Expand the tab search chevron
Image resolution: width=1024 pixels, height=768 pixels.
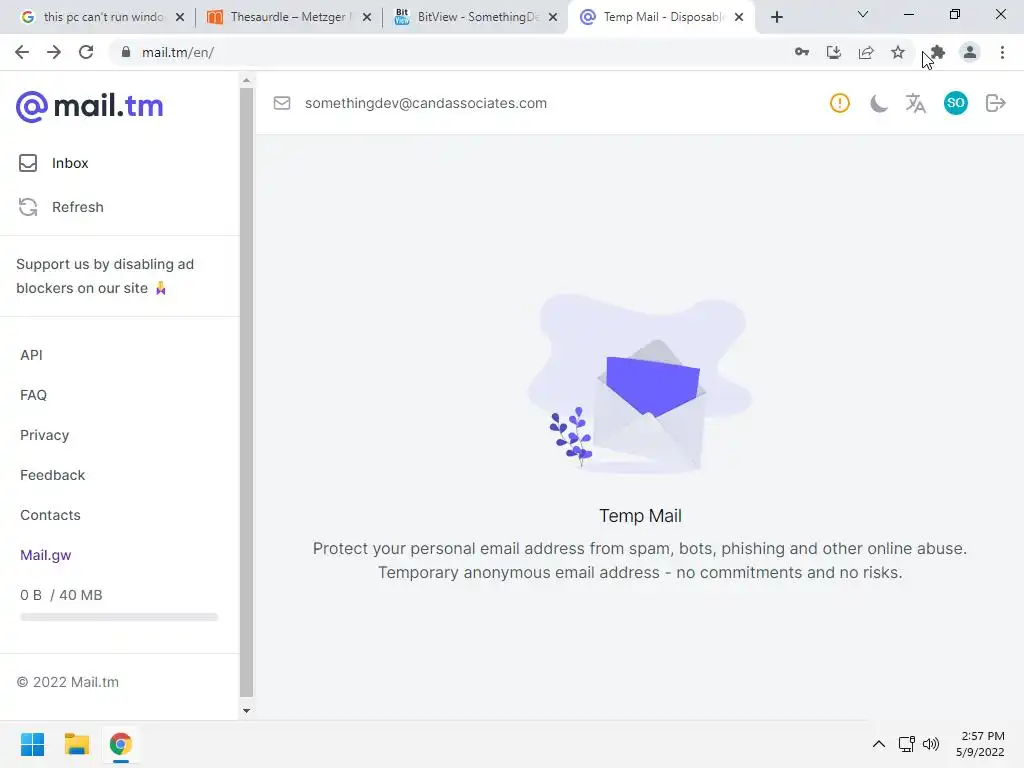click(863, 14)
